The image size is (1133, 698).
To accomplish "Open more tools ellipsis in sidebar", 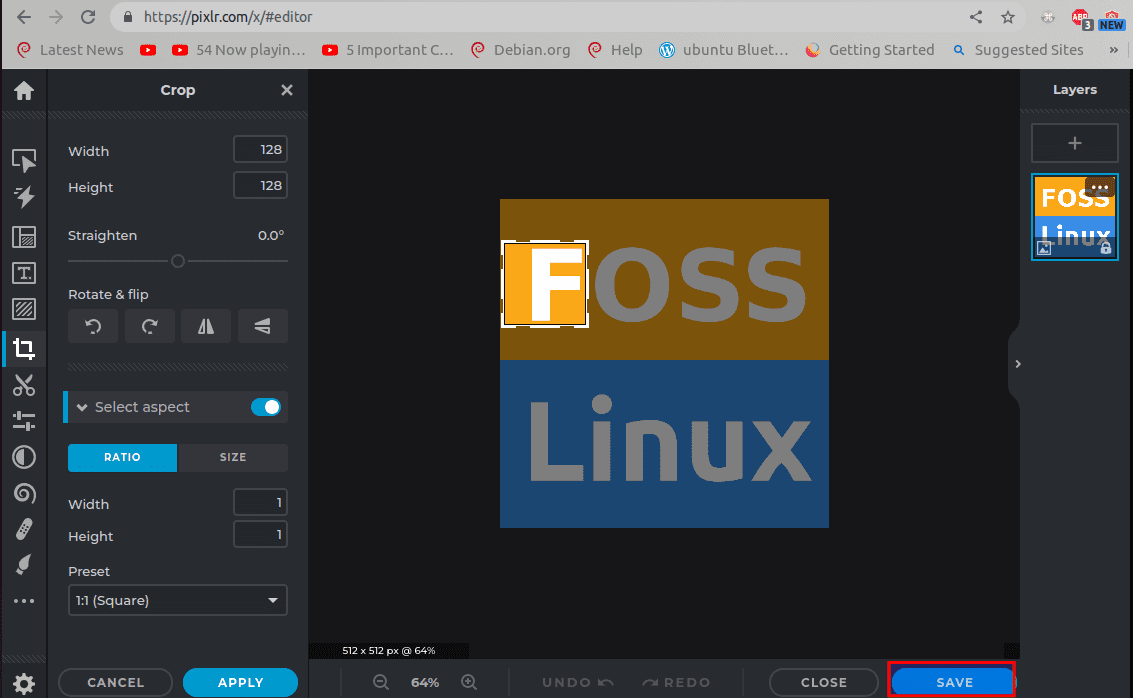I will [24, 600].
